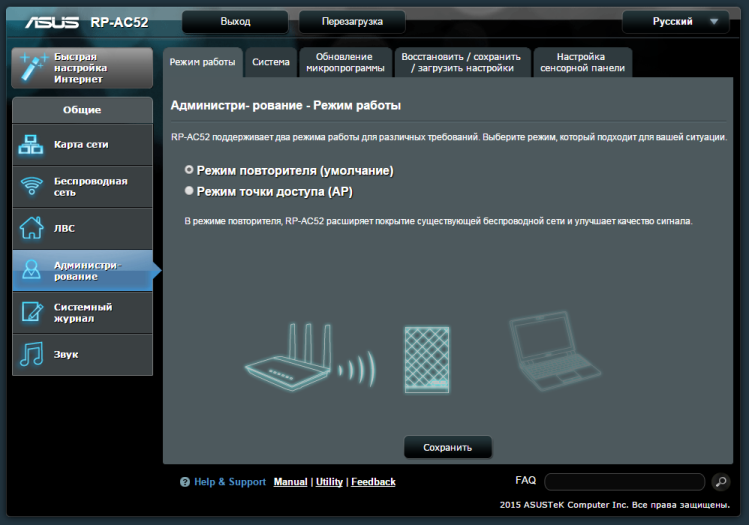Switch to Система tab
The width and height of the screenshot is (749, 525).
pos(271,62)
